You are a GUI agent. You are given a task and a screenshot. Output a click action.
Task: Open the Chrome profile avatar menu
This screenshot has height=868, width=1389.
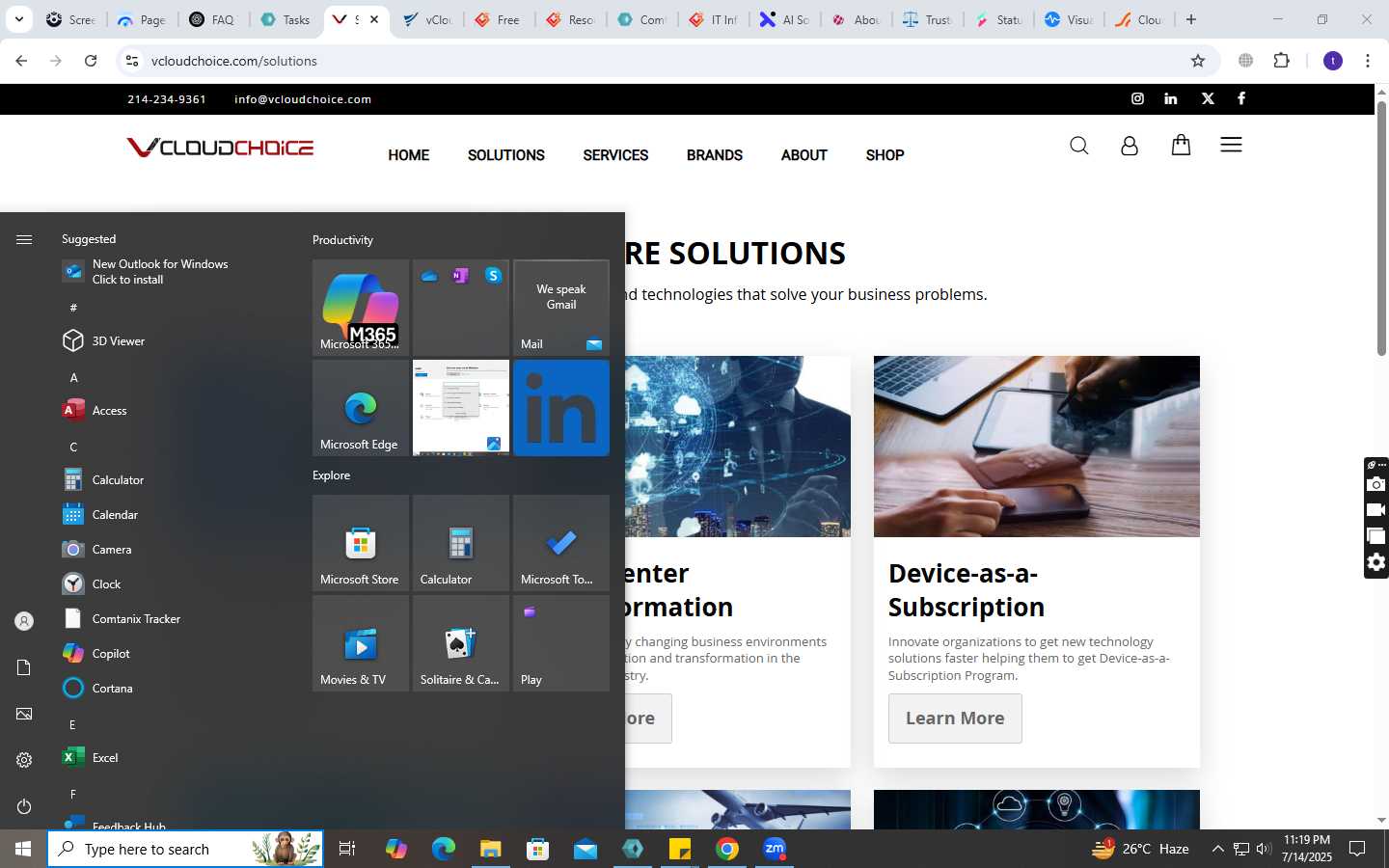click(1333, 61)
